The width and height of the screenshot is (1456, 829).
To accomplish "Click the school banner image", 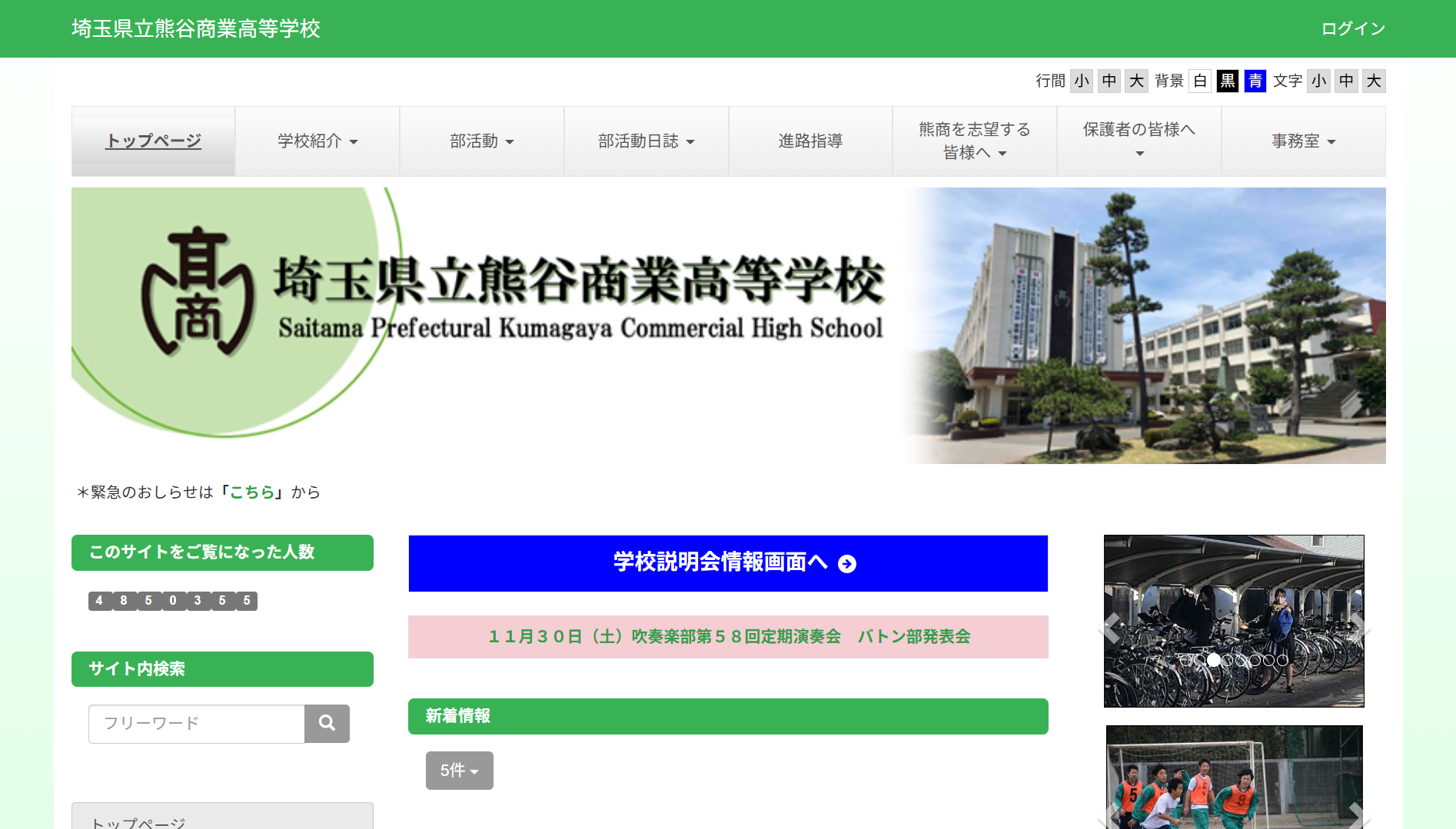I will [728, 326].
